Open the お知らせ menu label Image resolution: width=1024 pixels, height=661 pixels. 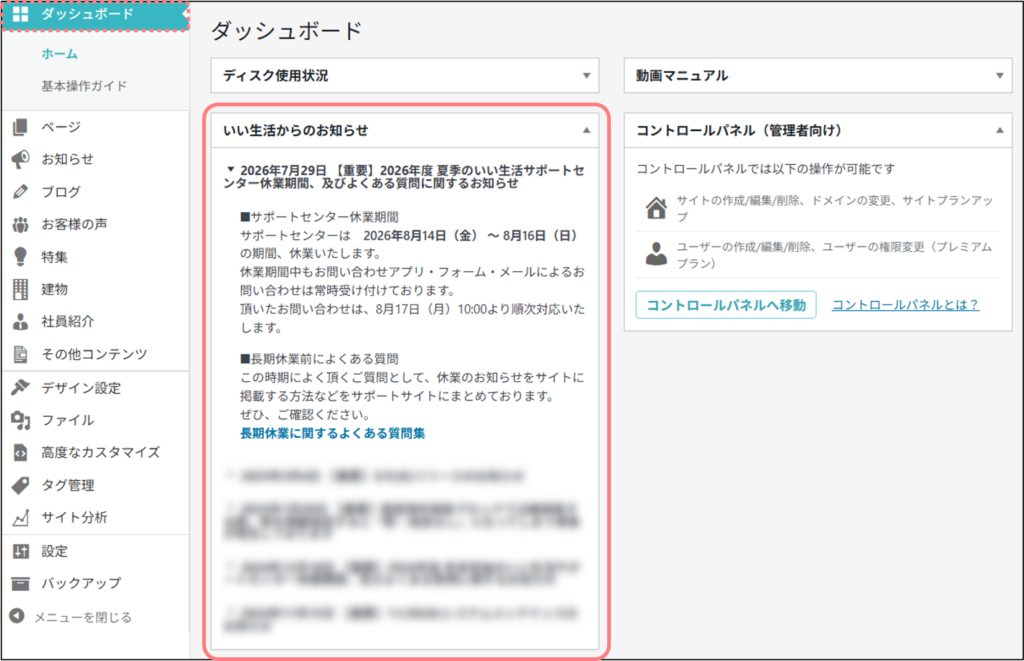[x=68, y=159]
